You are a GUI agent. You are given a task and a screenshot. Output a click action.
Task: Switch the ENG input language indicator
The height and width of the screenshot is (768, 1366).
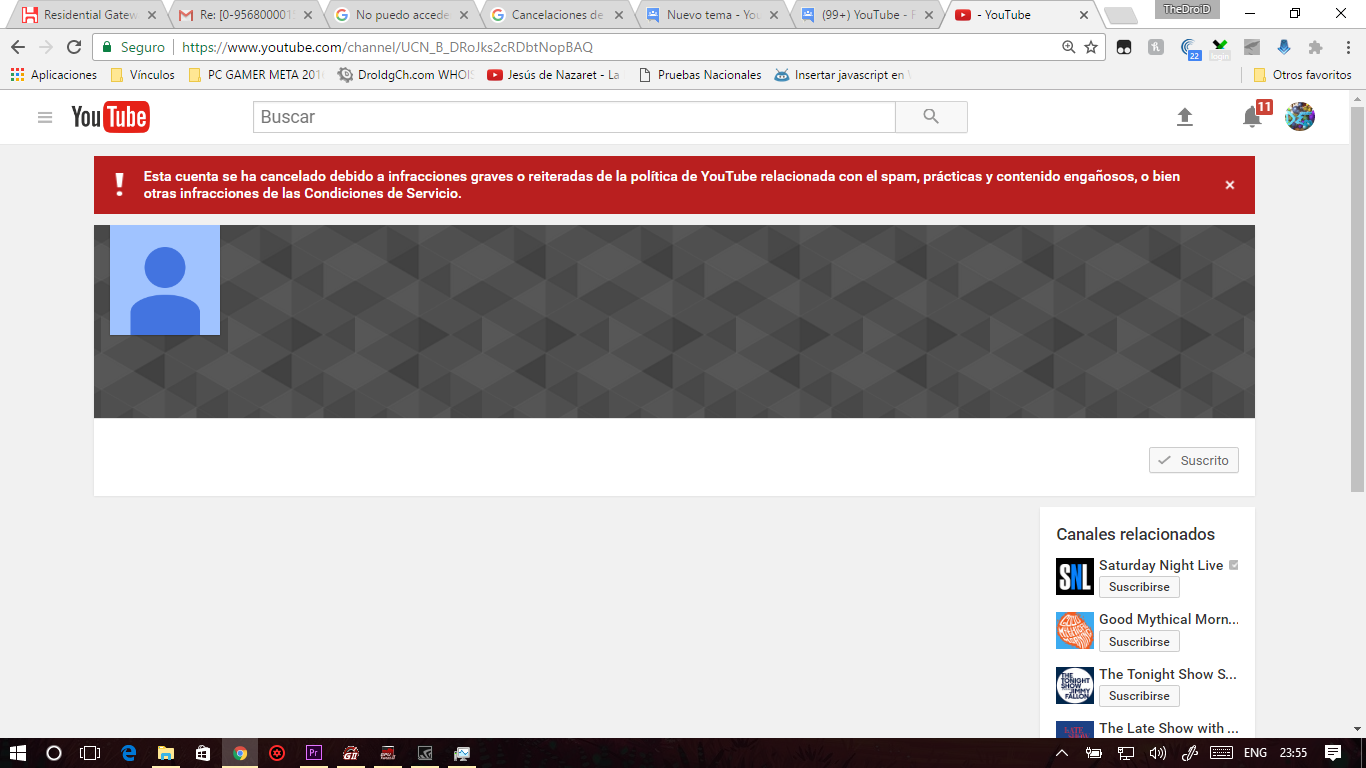[1255, 753]
